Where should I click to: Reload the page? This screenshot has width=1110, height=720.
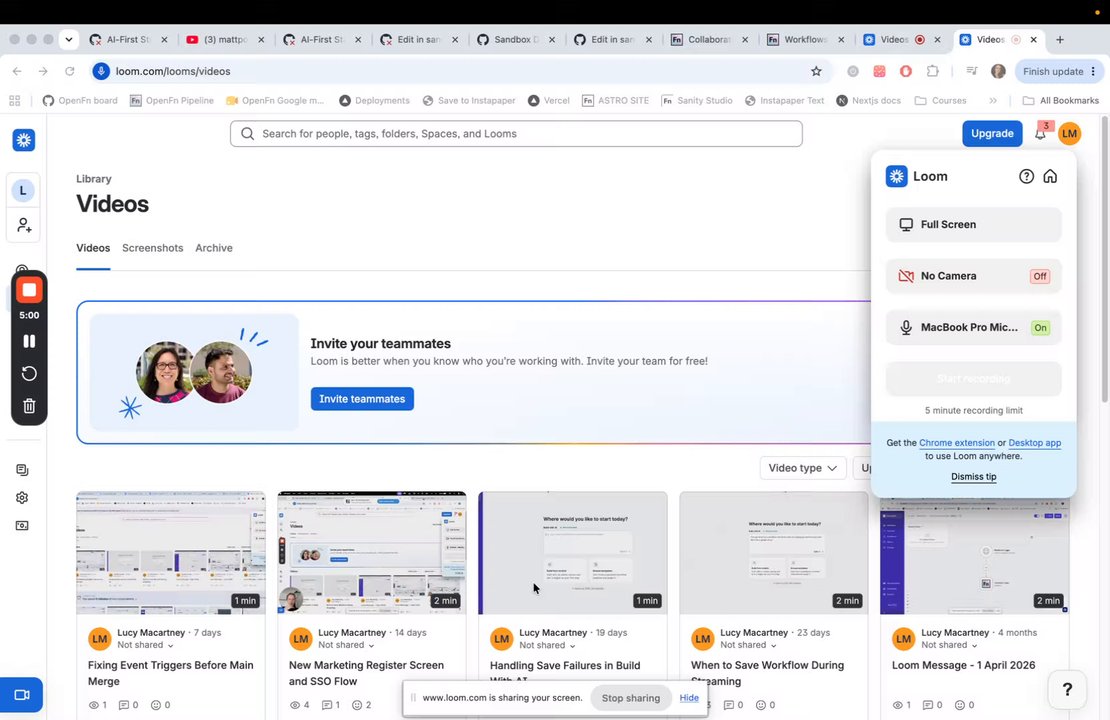pos(69,71)
